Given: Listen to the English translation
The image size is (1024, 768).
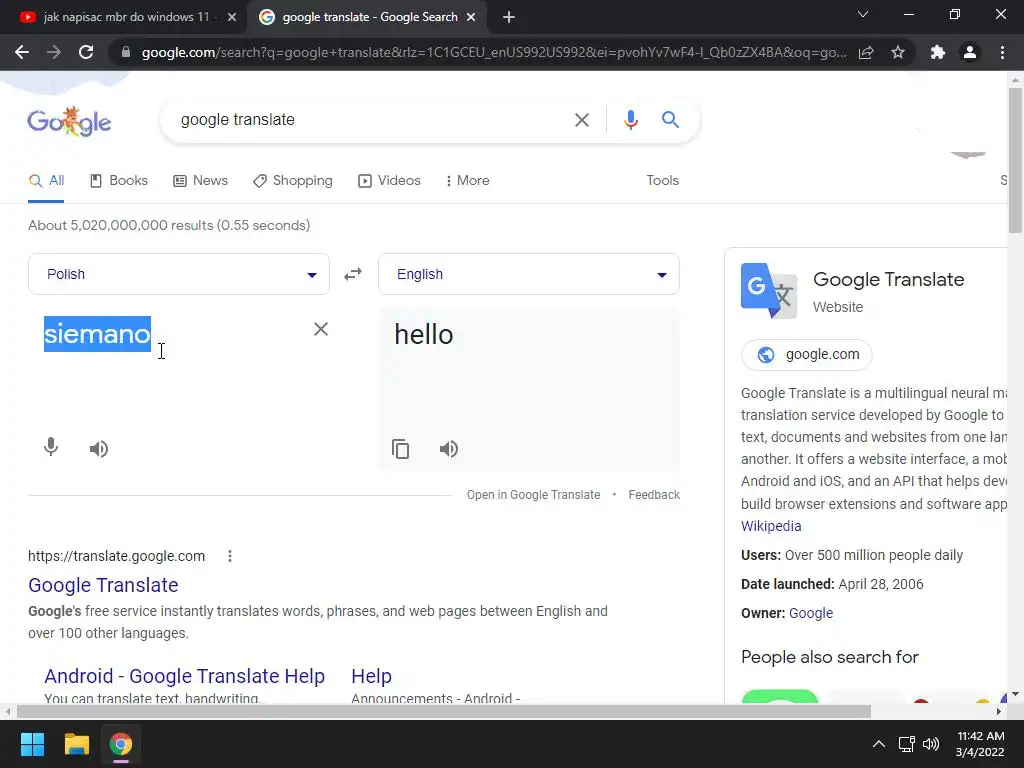Looking at the screenshot, I should pyautogui.click(x=449, y=449).
